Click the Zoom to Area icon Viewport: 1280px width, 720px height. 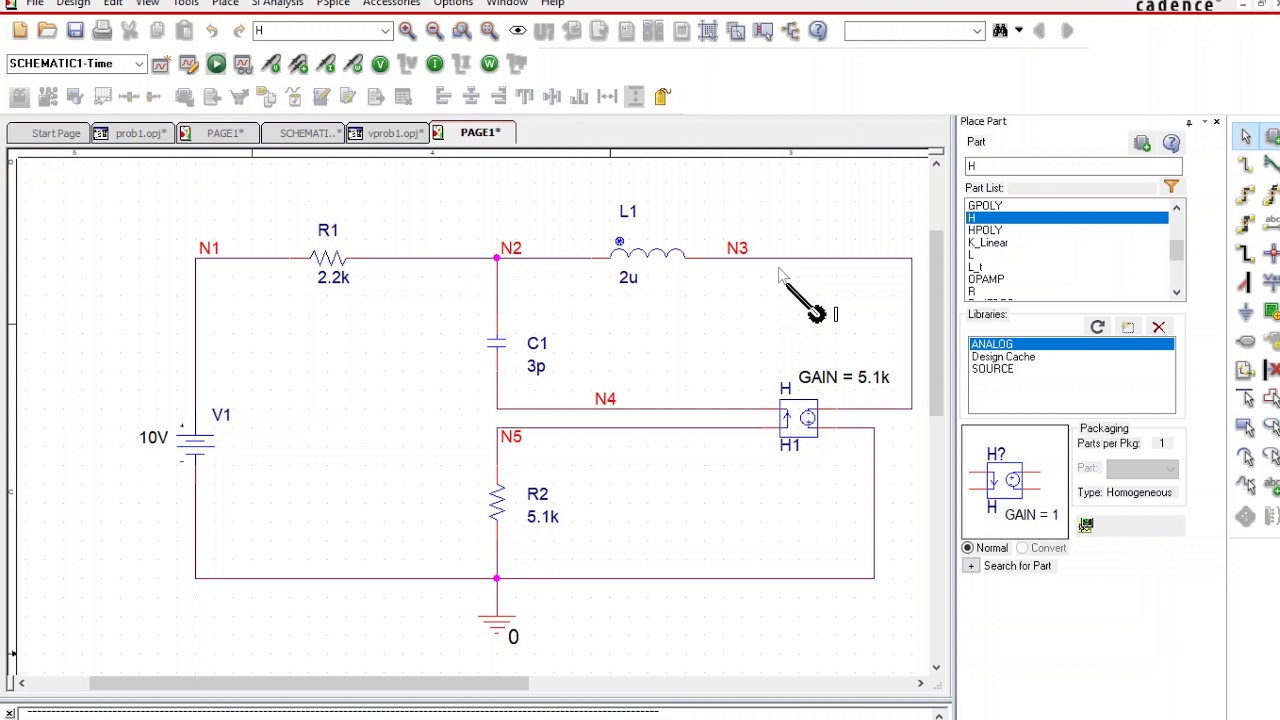point(462,31)
